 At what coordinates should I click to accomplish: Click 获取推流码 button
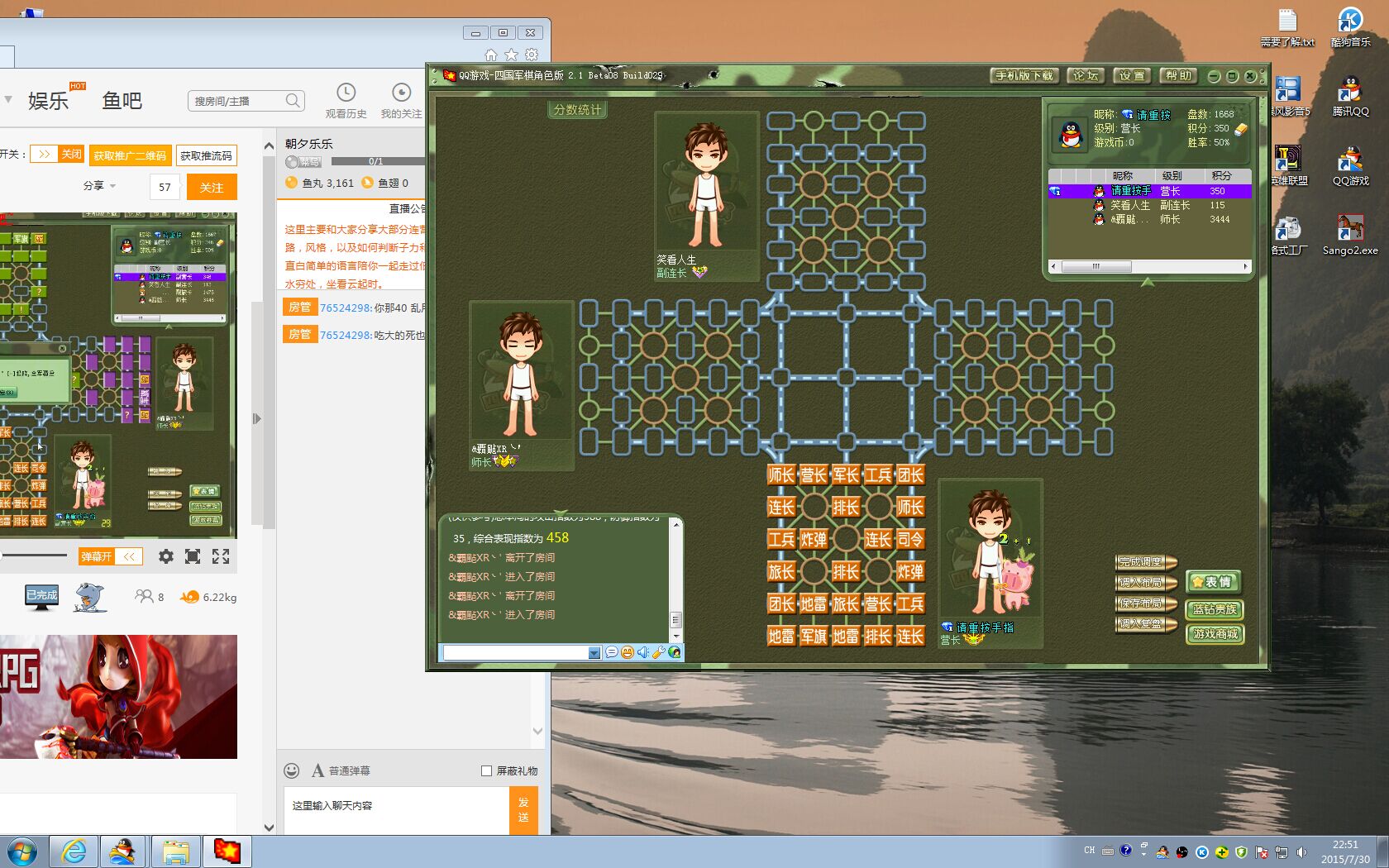pyautogui.click(x=206, y=155)
